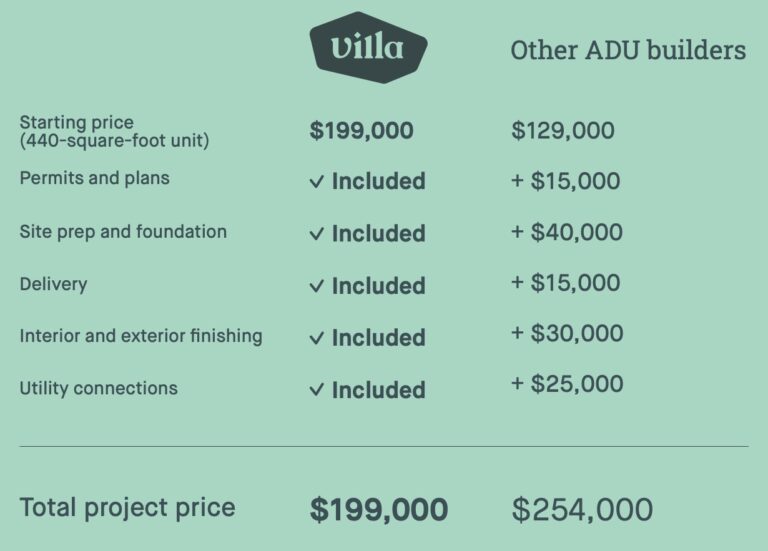Click the Starting price row label

114,131
